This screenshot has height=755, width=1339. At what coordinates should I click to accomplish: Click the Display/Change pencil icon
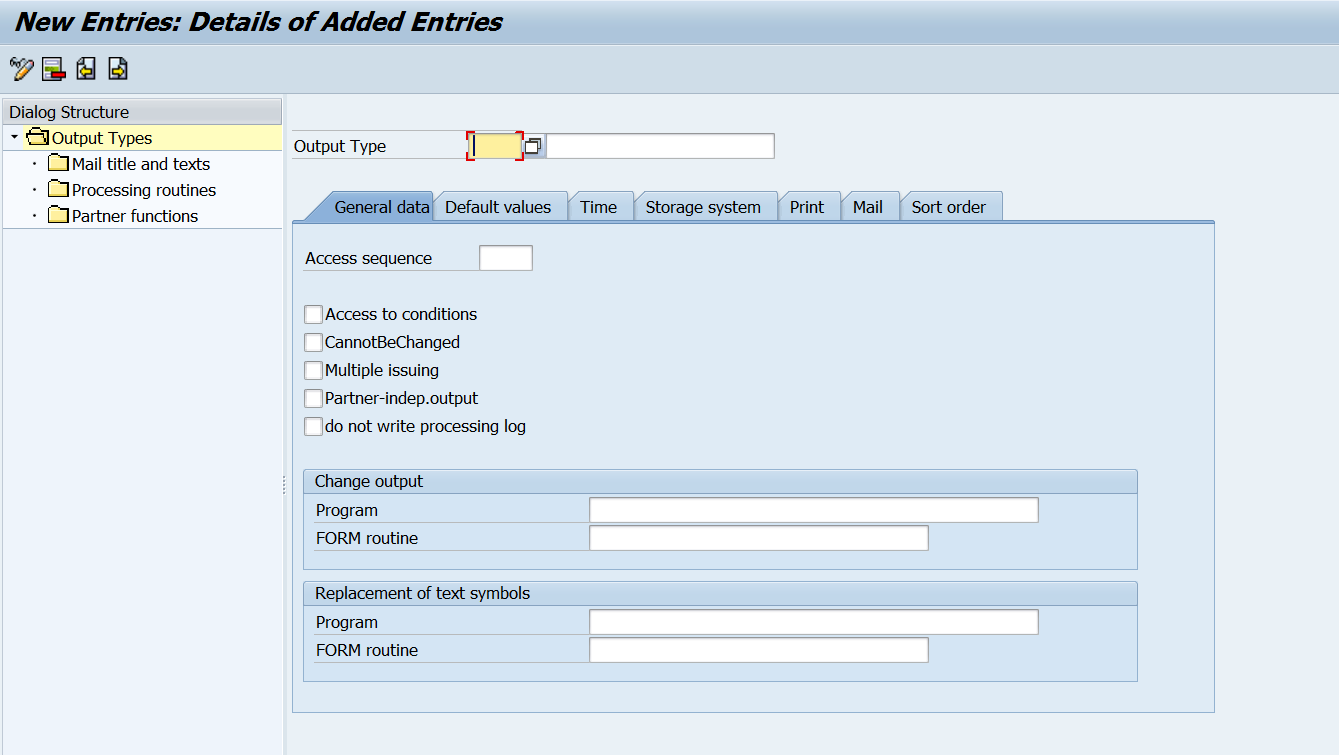[21, 69]
